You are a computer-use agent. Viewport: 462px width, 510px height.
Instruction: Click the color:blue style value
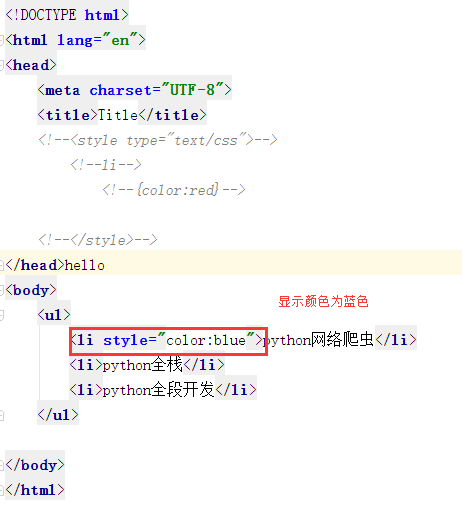[206, 340]
